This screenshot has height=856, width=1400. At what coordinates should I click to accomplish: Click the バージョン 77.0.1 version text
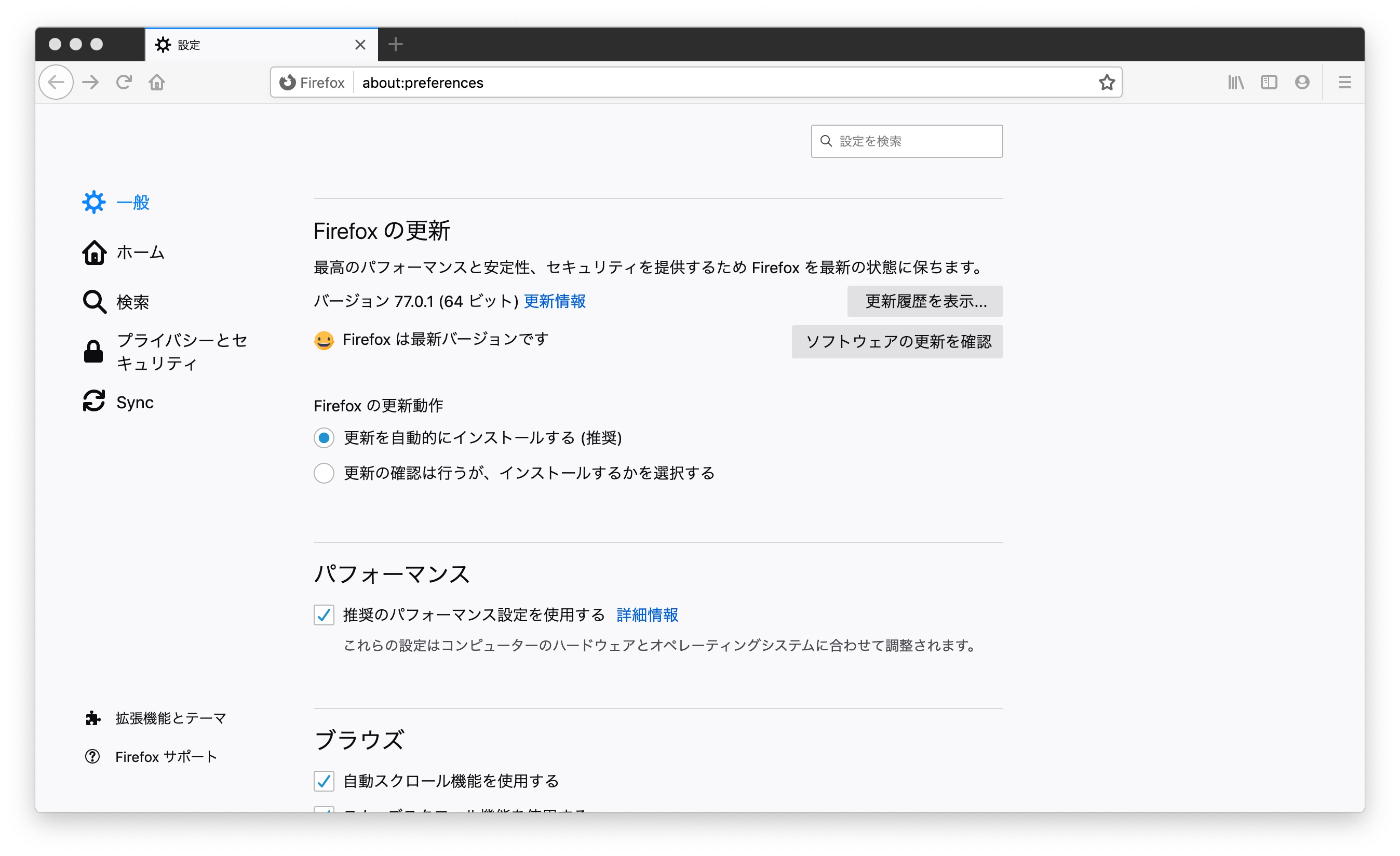click(x=416, y=301)
